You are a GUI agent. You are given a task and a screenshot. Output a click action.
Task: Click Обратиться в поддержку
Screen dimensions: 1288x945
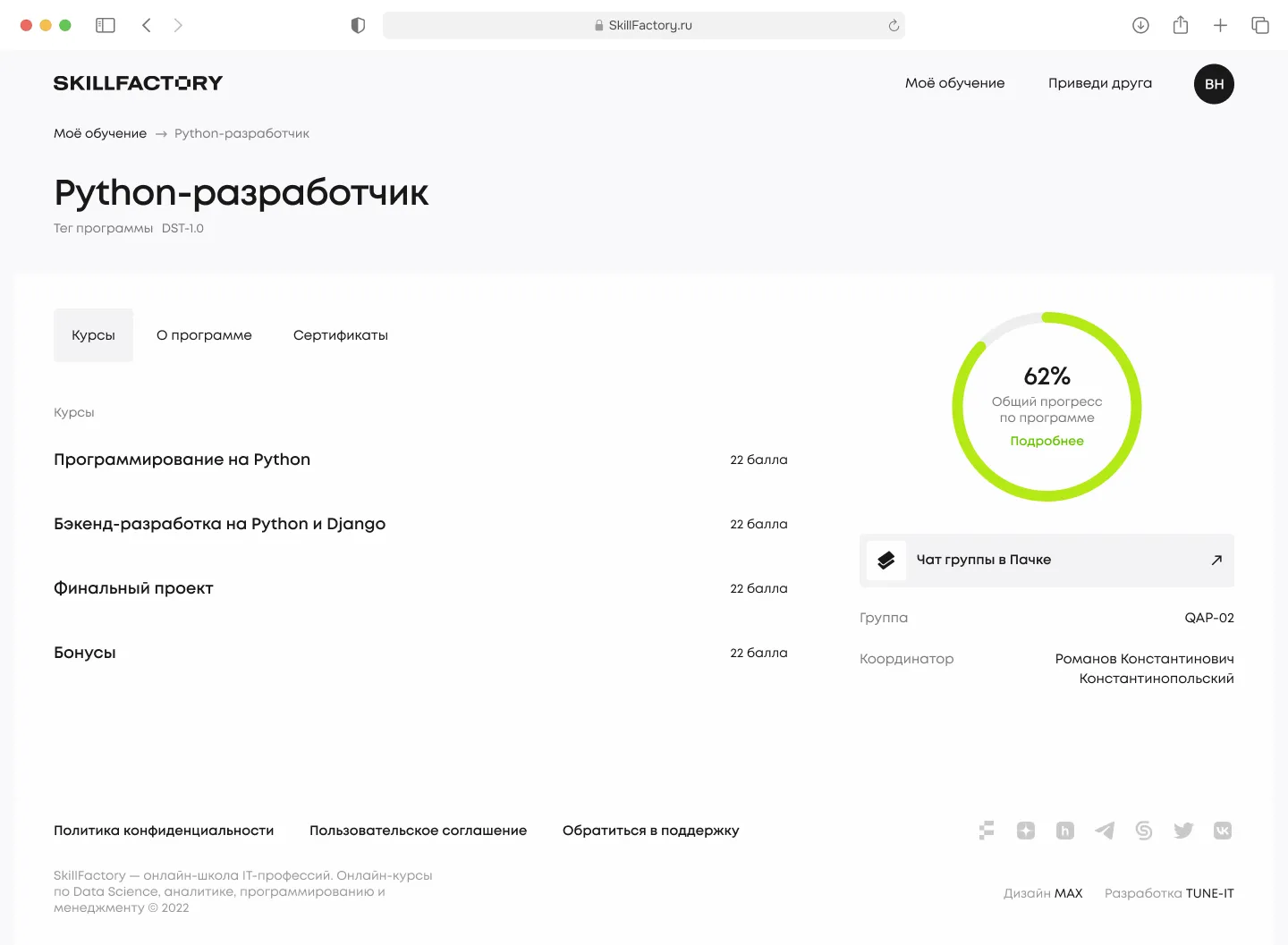(650, 831)
